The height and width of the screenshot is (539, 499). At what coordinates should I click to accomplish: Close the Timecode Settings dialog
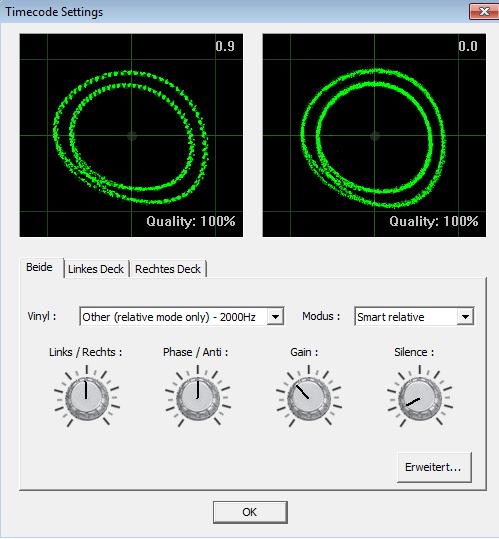pos(484,12)
